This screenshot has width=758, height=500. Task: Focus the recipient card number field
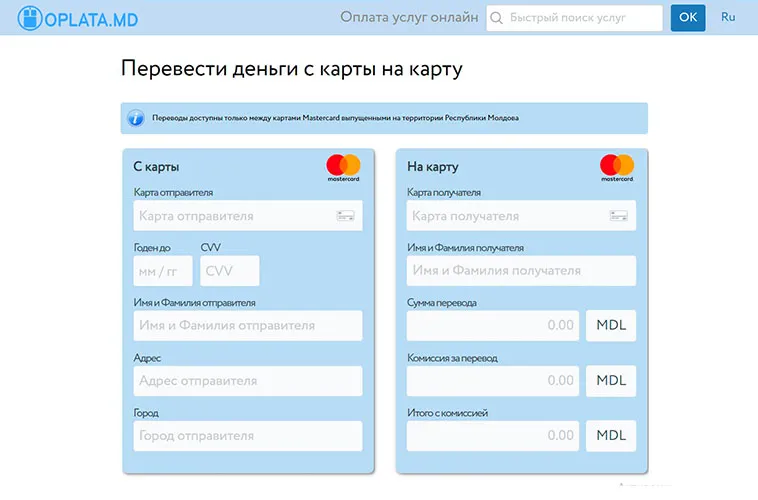click(507, 216)
